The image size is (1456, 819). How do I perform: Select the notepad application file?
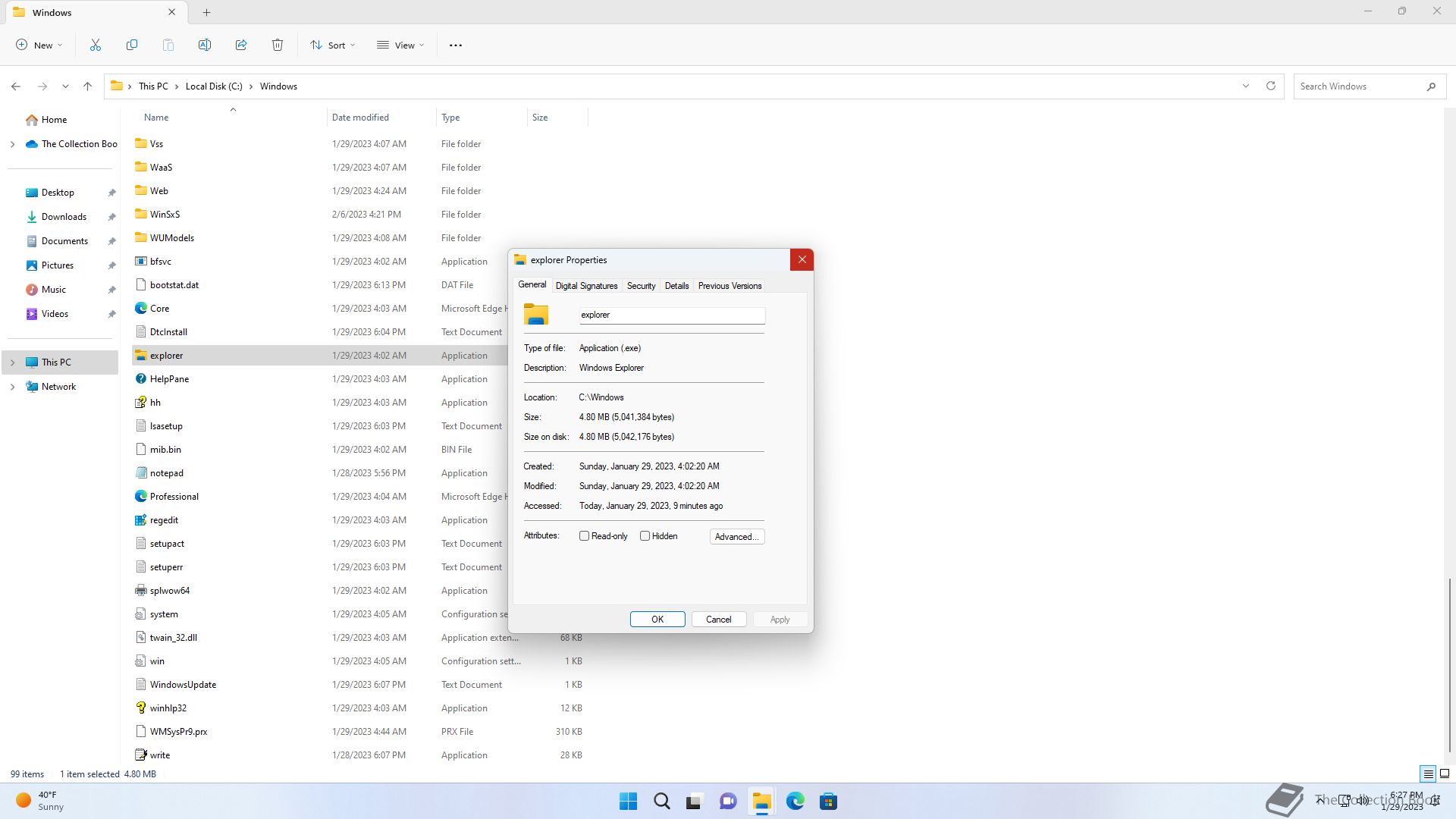[166, 473]
